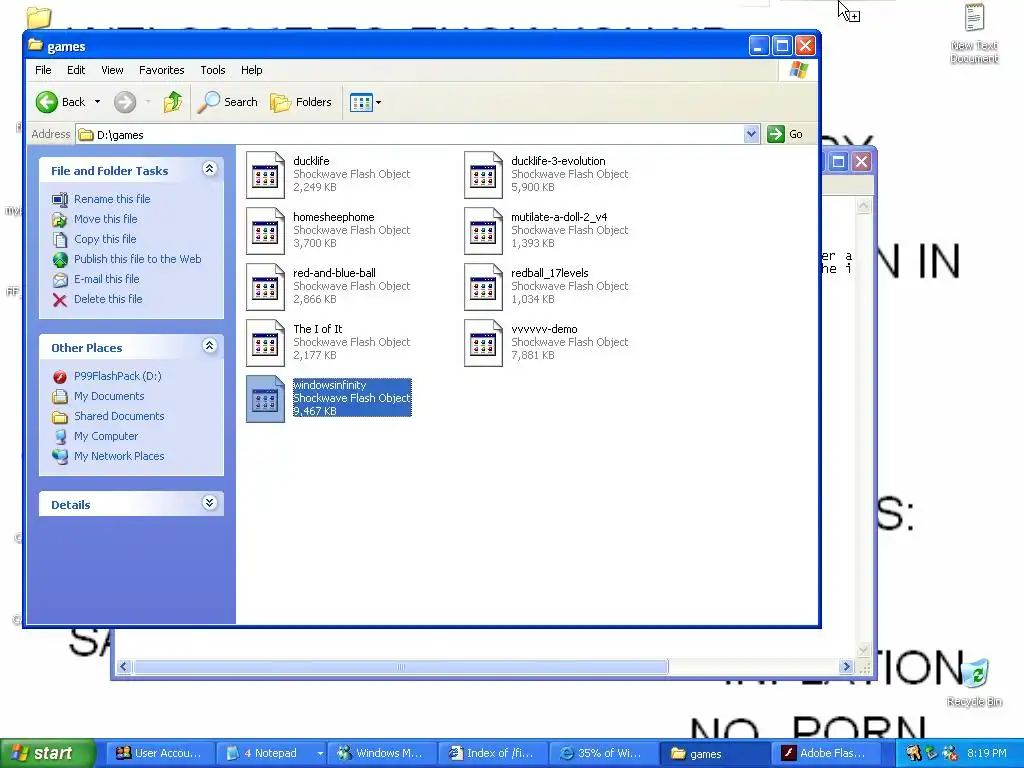Click the games window title bar folder icon
The height and width of the screenshot is (768, 1024).
tap(36, 46)
